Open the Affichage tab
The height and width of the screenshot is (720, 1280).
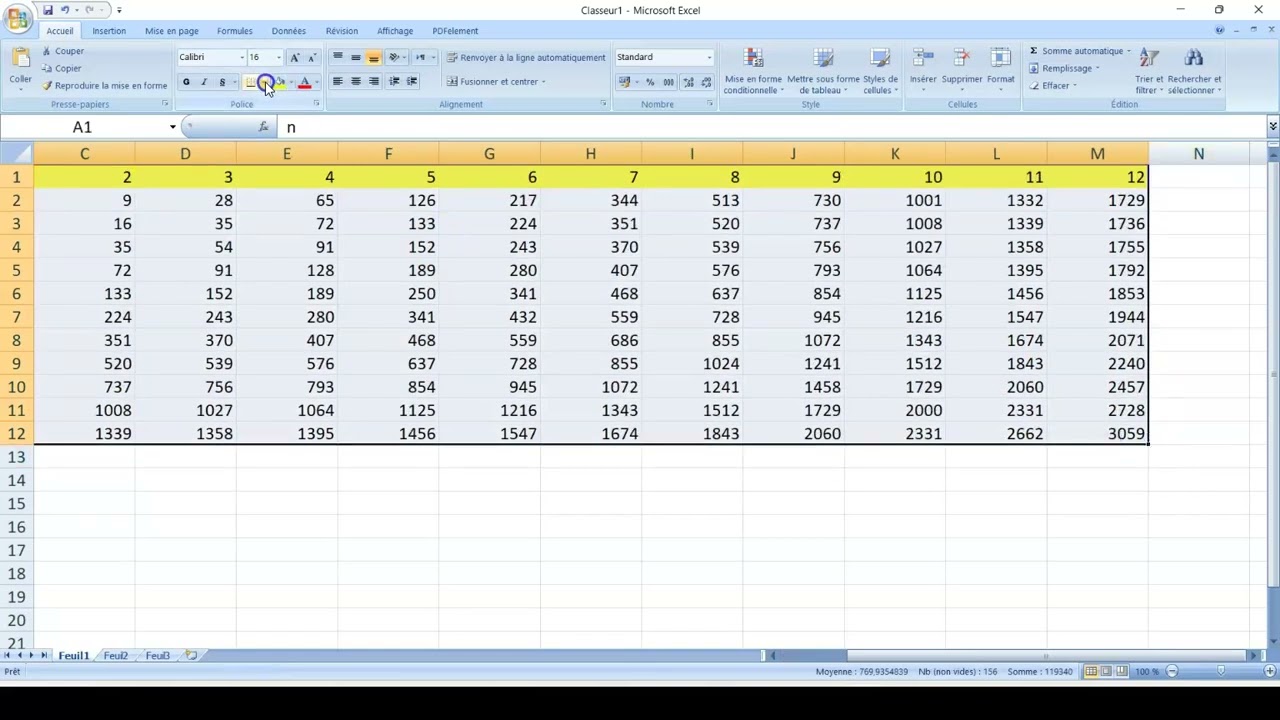pos(395,31)
